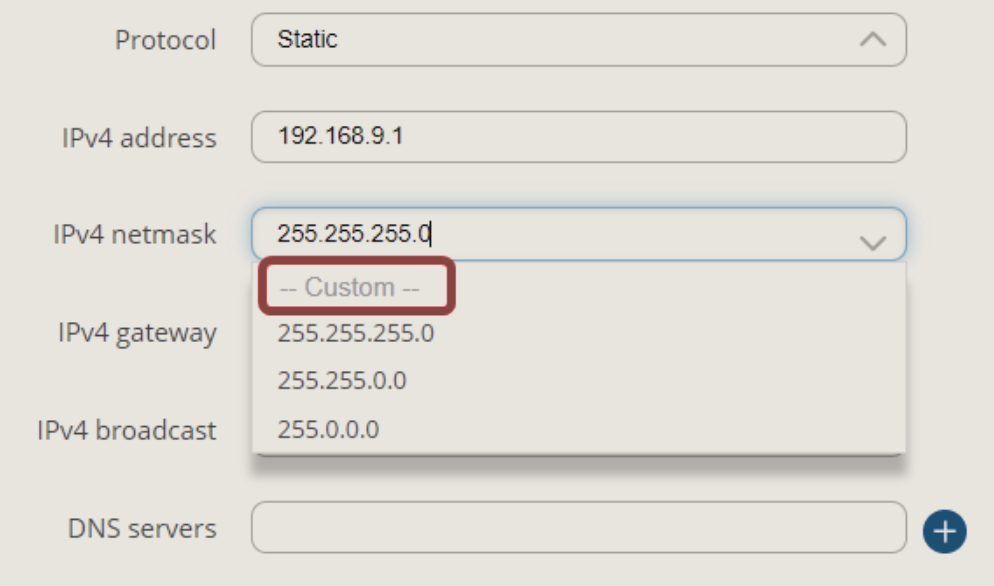
Task: Click the IPv4 gateway label
Action: coord(137,333)
